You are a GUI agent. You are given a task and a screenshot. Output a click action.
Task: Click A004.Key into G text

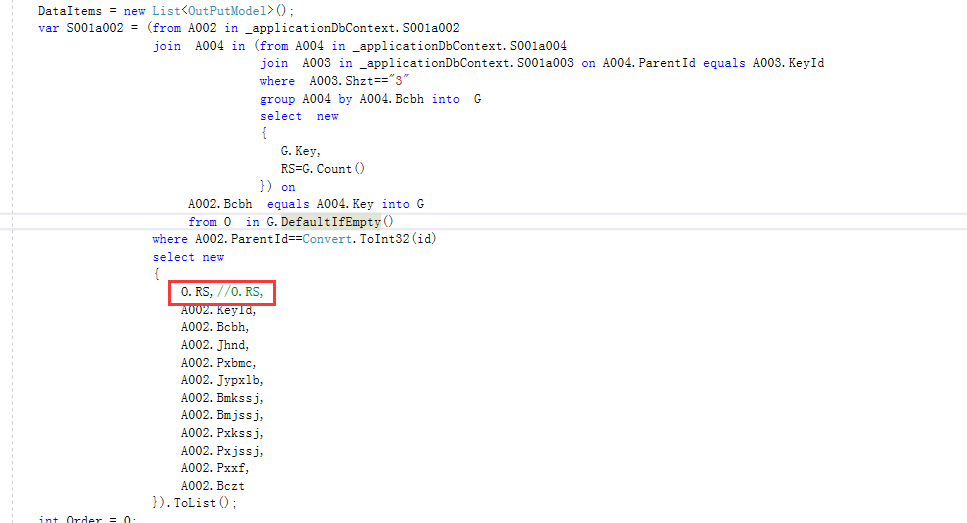coord(370,204)
